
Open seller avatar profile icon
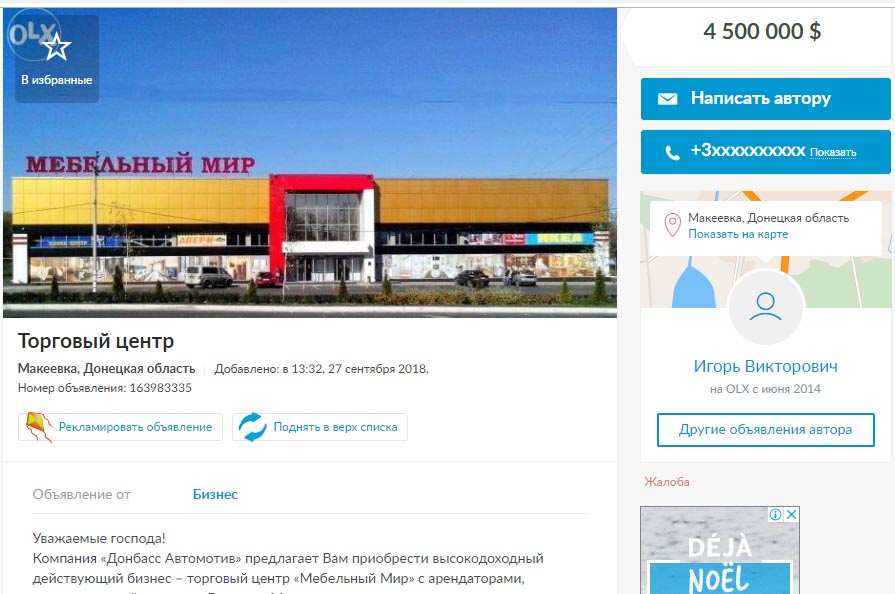tap(765, 308)
